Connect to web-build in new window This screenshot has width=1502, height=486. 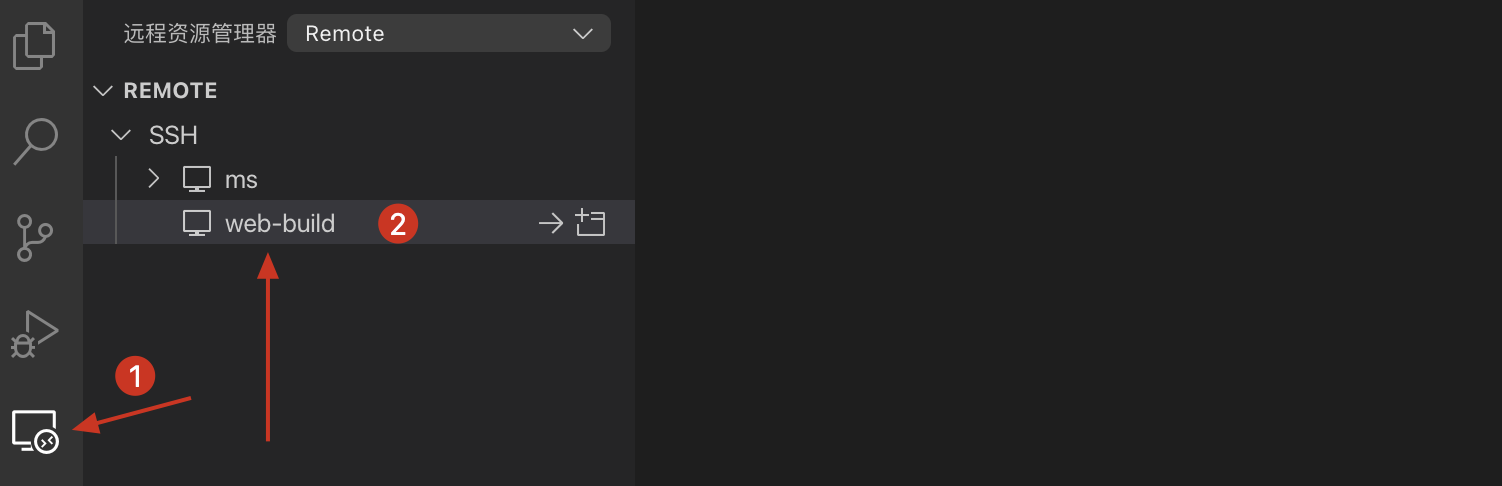(x=591, y=223)
